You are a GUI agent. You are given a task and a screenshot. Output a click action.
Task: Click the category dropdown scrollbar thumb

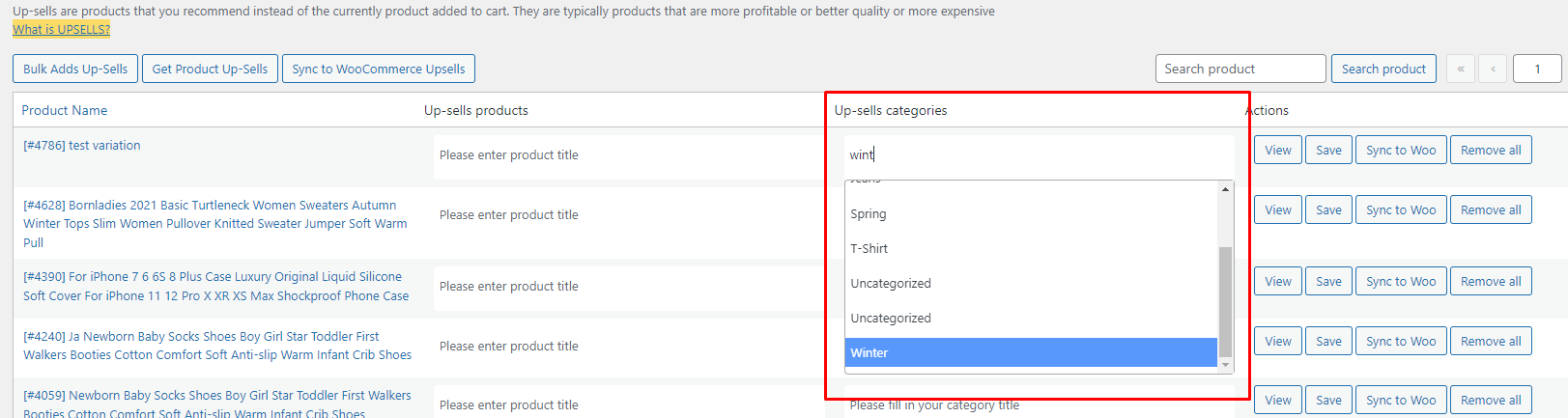tap(1226, 301)
